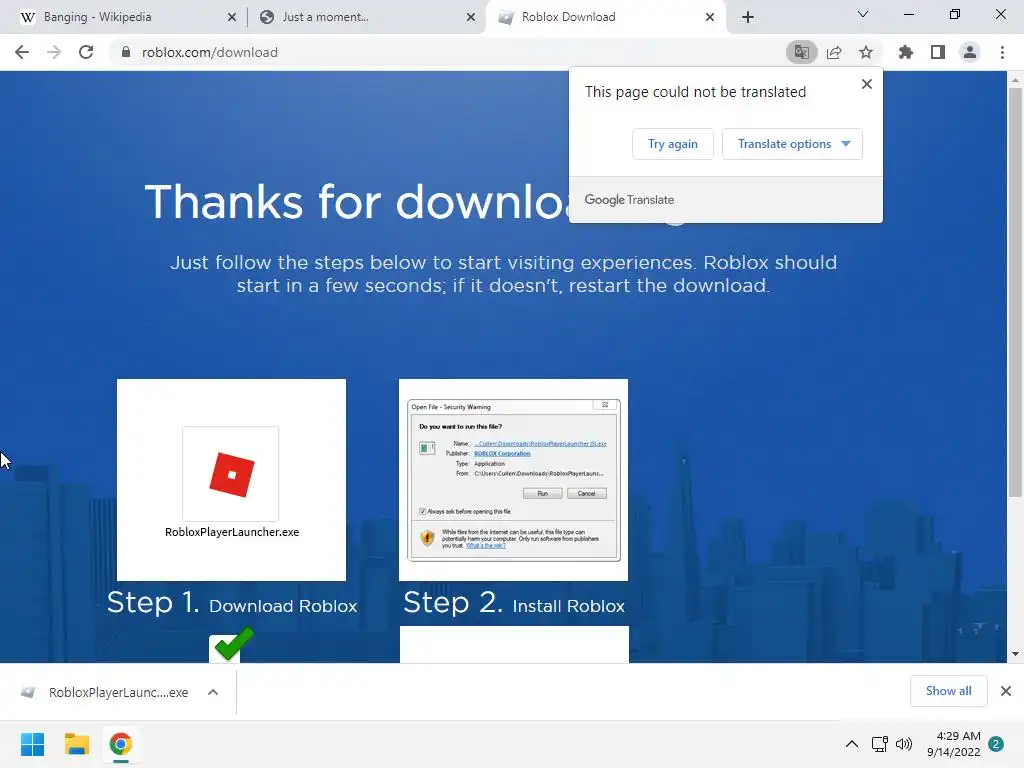
Task: Click Step 1. Download Roblox text
Action: point(232,603)
